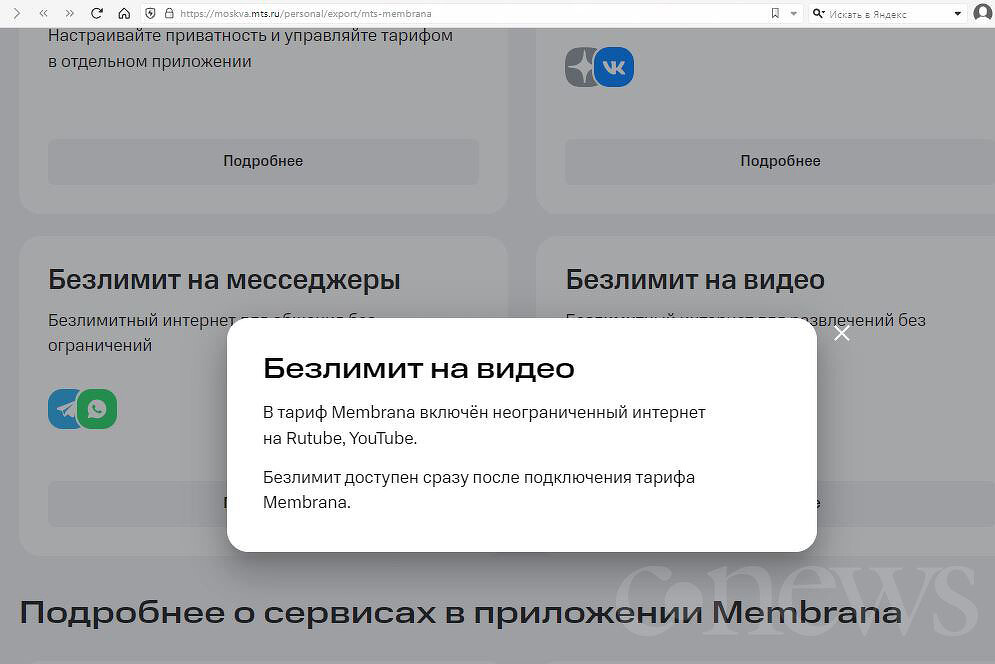Bookmark this page with the bookmark icon
The height and width of the screenshot is (664, 995).
[775, 13]
